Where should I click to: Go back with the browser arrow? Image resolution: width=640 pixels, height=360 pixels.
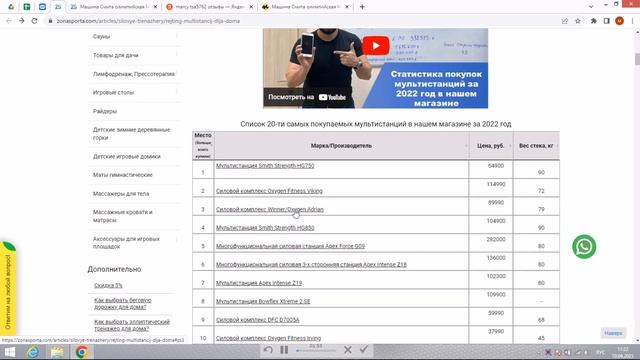click(9, 21)
